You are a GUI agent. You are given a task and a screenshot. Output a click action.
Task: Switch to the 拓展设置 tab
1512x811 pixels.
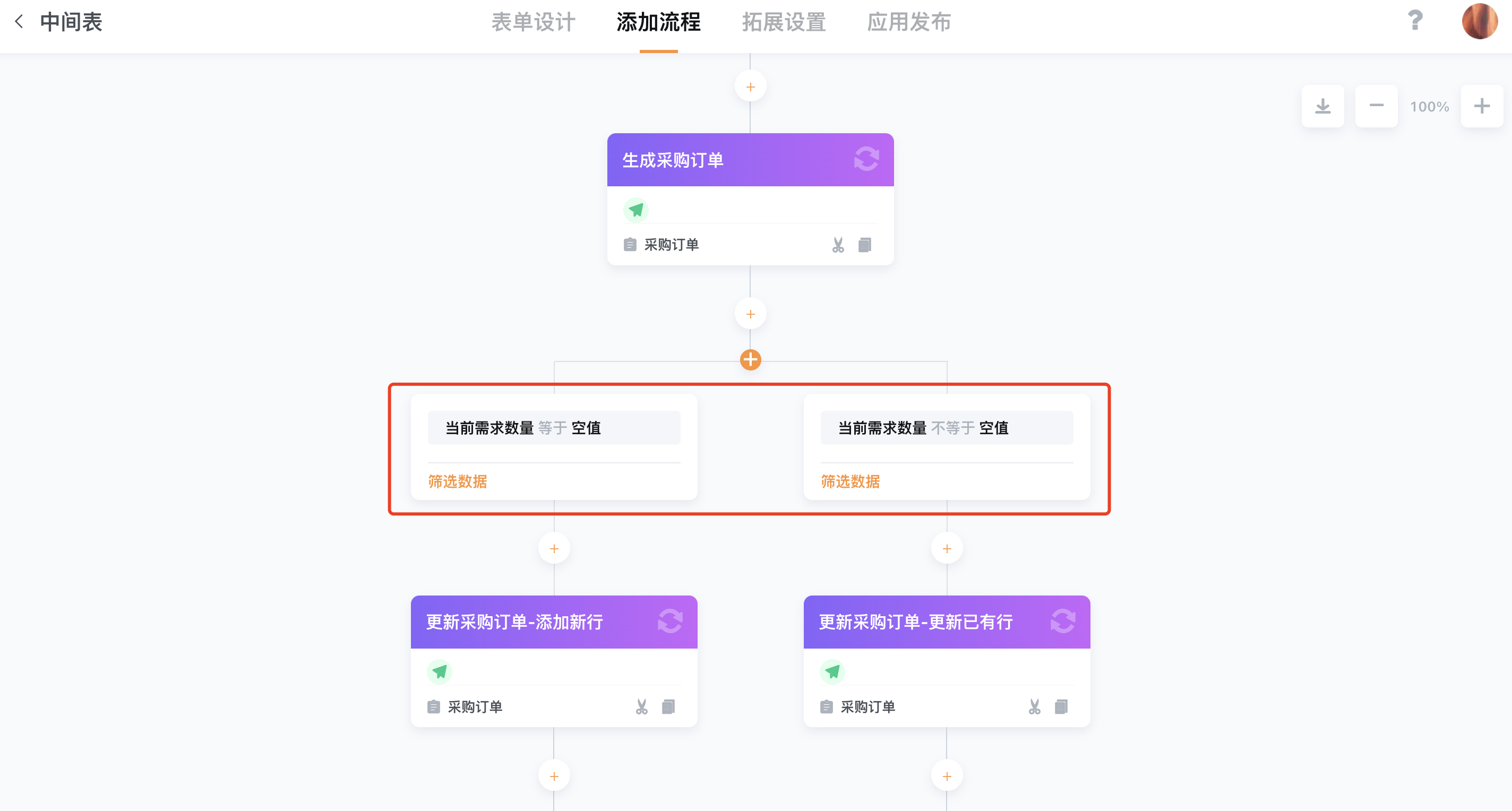(784, 22)
